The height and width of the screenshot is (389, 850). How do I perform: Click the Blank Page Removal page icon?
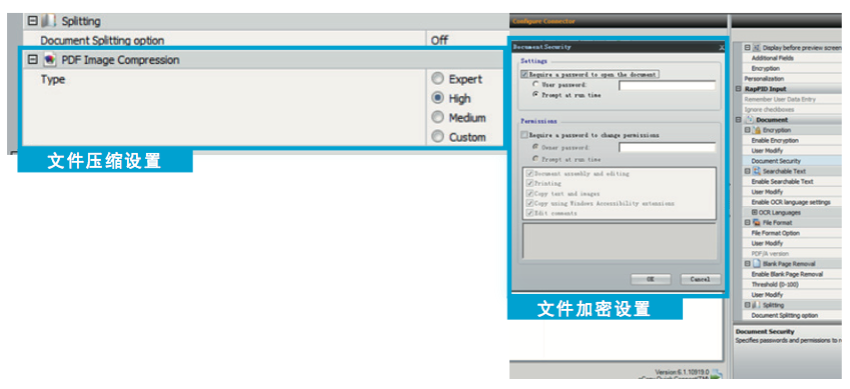(757, 264)
